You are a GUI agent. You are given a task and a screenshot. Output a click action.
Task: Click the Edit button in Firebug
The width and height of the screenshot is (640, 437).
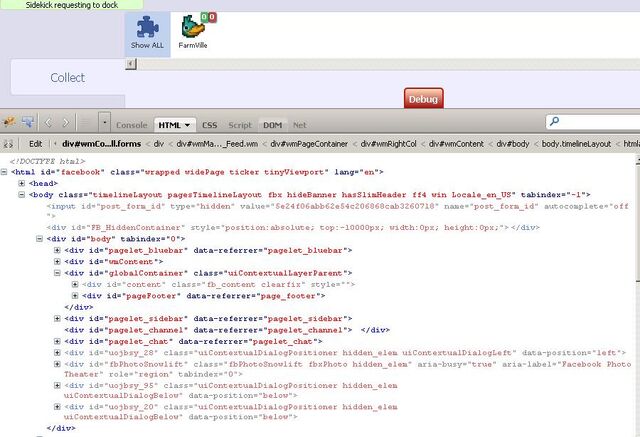(x=36, y=144)
